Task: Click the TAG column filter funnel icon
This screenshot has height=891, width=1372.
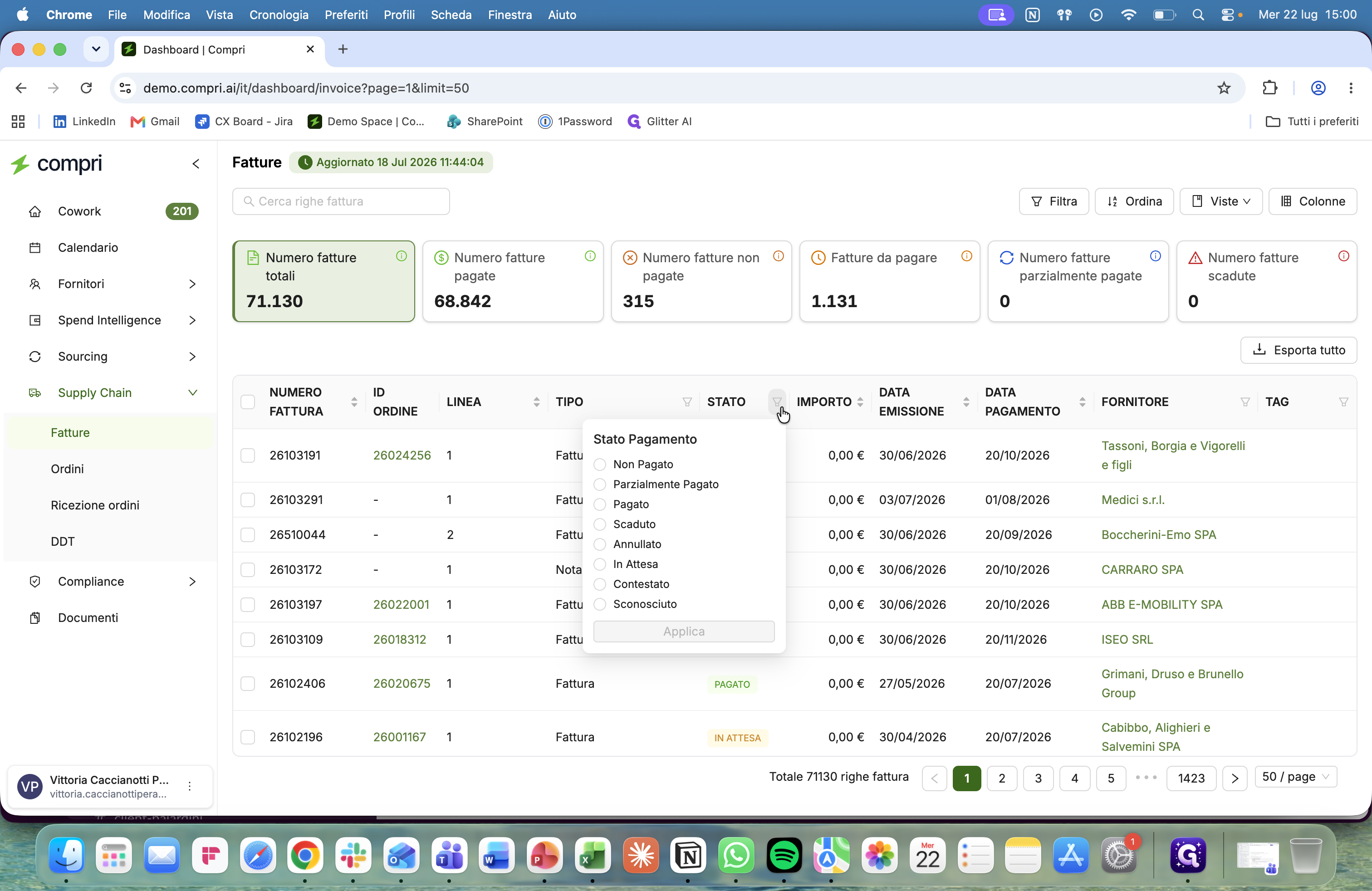Action: (1343, 401)
